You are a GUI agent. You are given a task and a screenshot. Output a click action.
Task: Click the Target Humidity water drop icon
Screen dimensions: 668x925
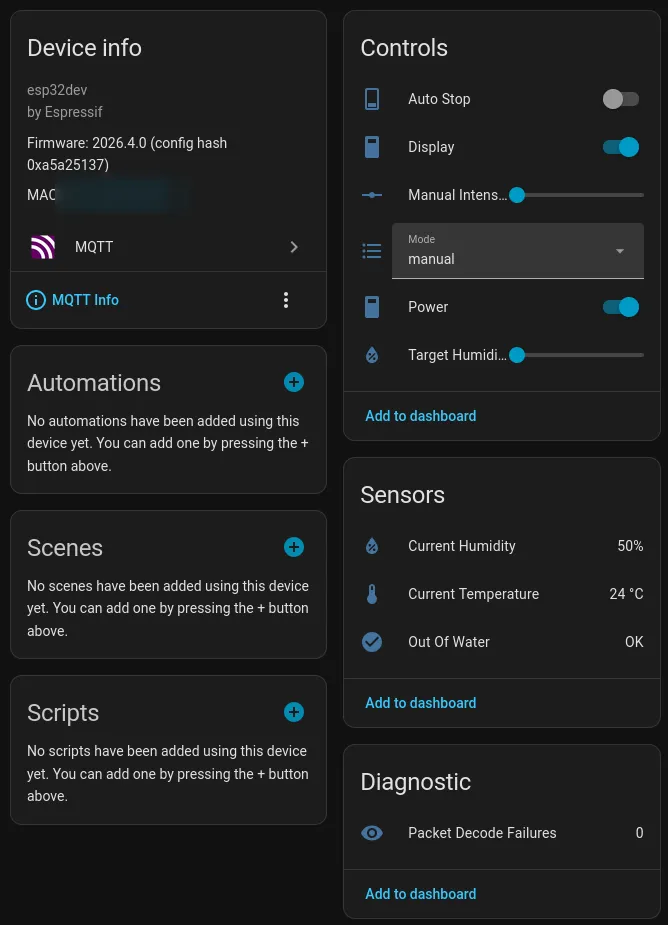[x=372, y=355]
